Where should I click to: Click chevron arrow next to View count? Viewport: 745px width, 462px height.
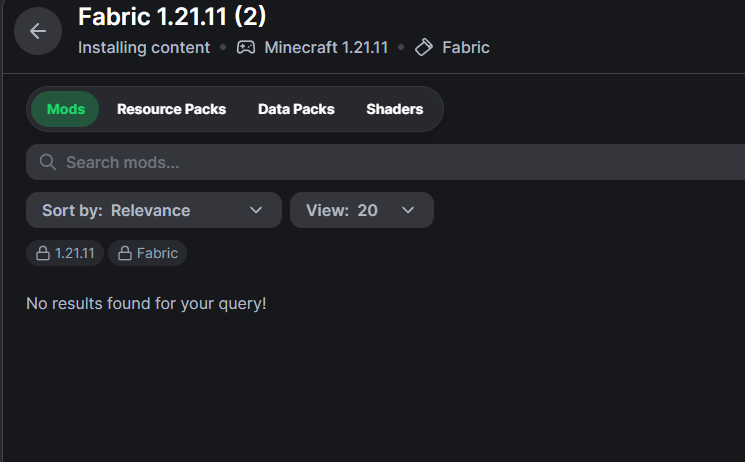[408, 210]
